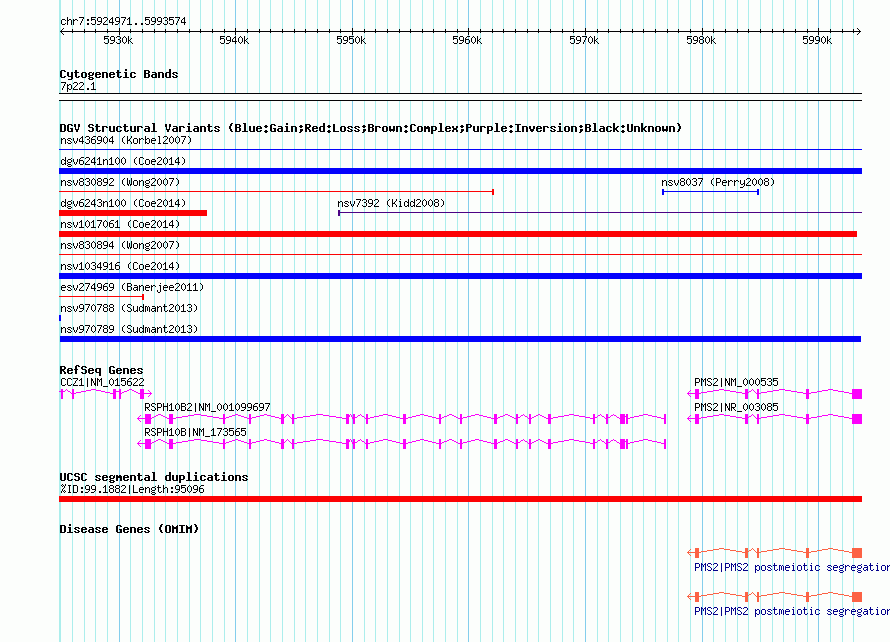Click the 5940k ruler tick label
The image size is (890, 642).
coord(234,40)
